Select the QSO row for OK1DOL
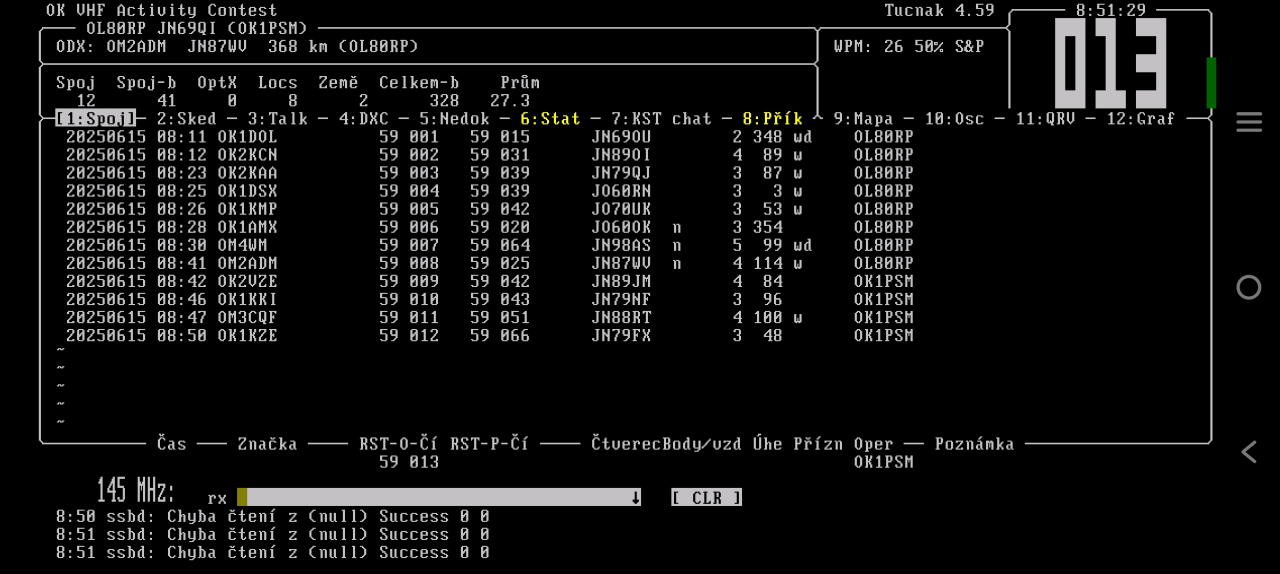 click(x=247, y=137)
